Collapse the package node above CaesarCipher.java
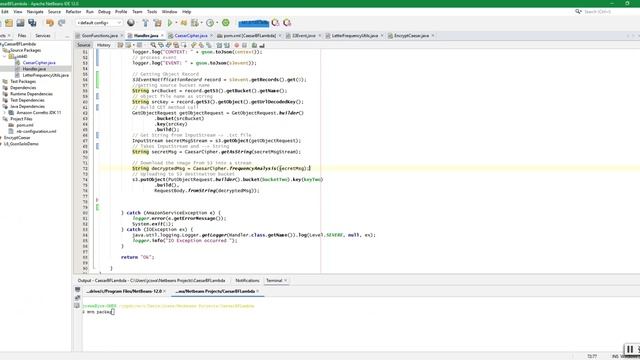Screen dimensions: 640x360 coord(5,56)
